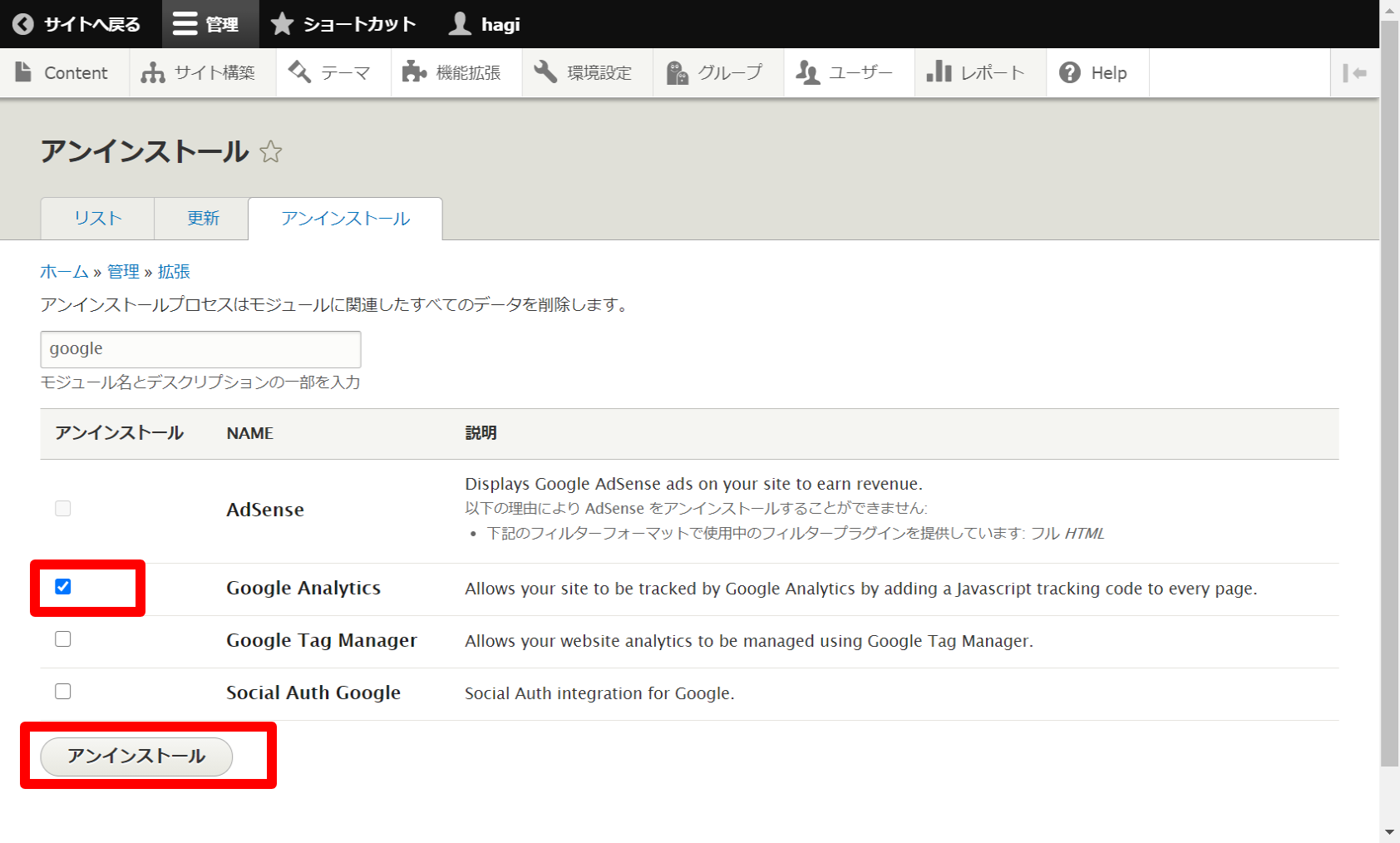
Task: Click the Social Auth Google module name
Action: tap(313, 693)
